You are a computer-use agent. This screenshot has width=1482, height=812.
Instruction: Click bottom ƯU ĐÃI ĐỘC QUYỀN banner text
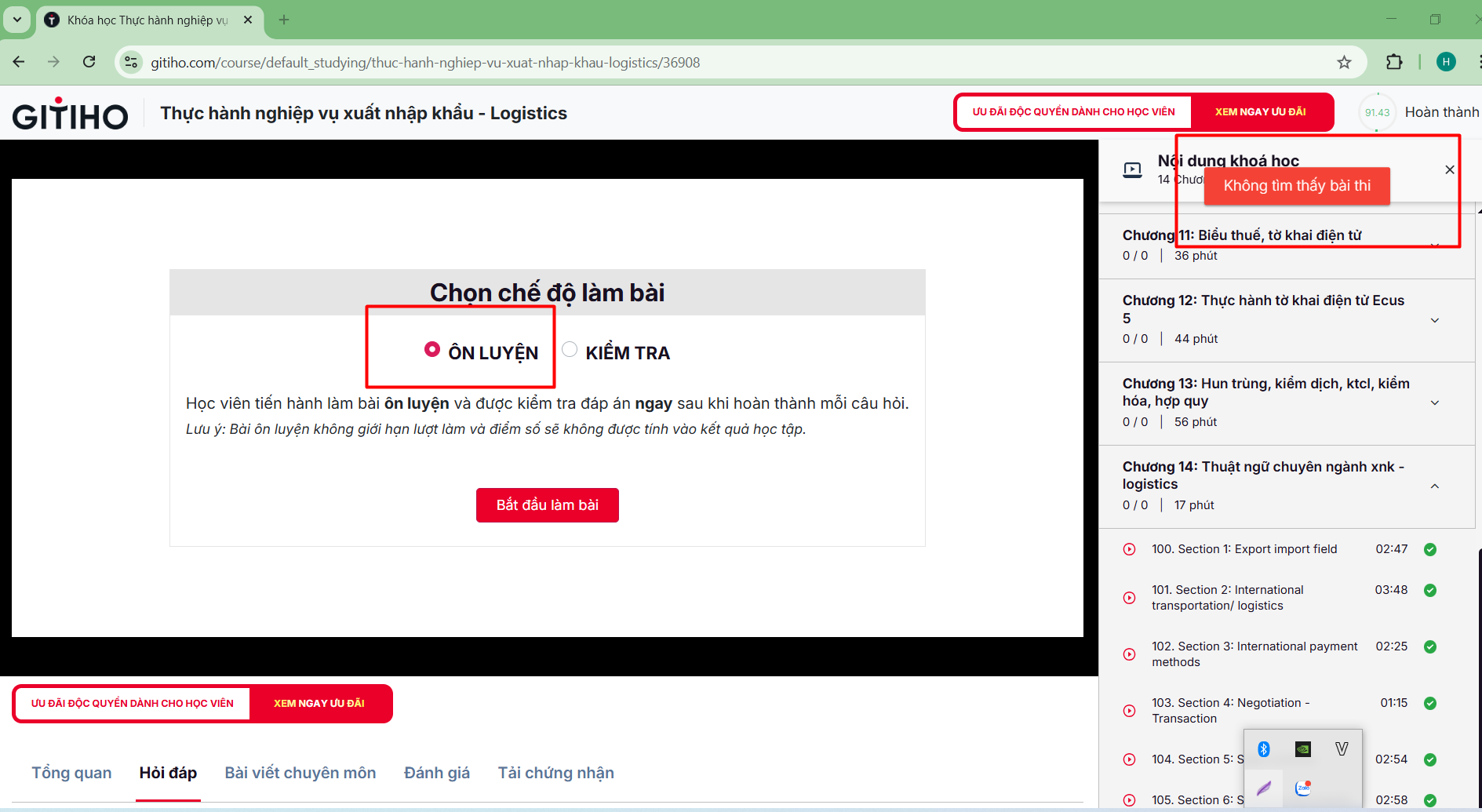point(133,704)
